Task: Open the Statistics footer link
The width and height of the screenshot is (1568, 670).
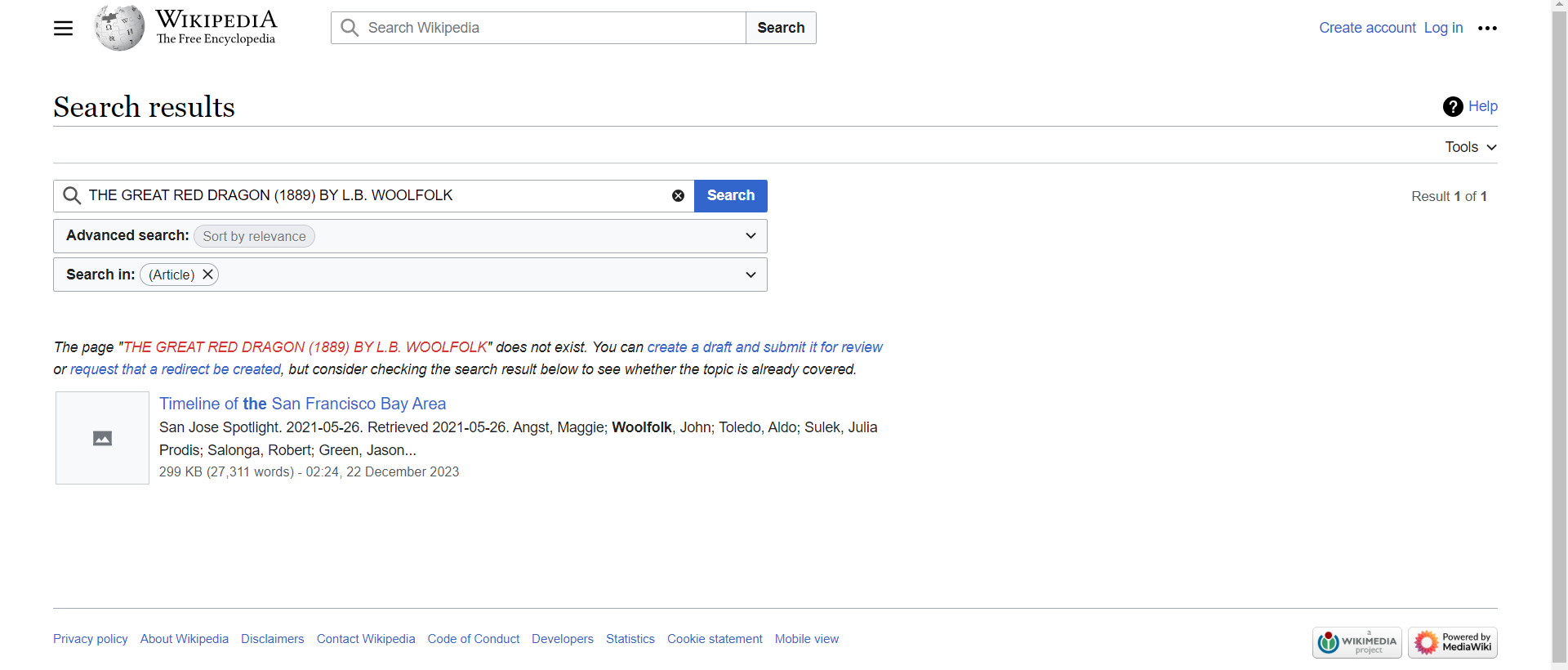Action: pos(630,639)
